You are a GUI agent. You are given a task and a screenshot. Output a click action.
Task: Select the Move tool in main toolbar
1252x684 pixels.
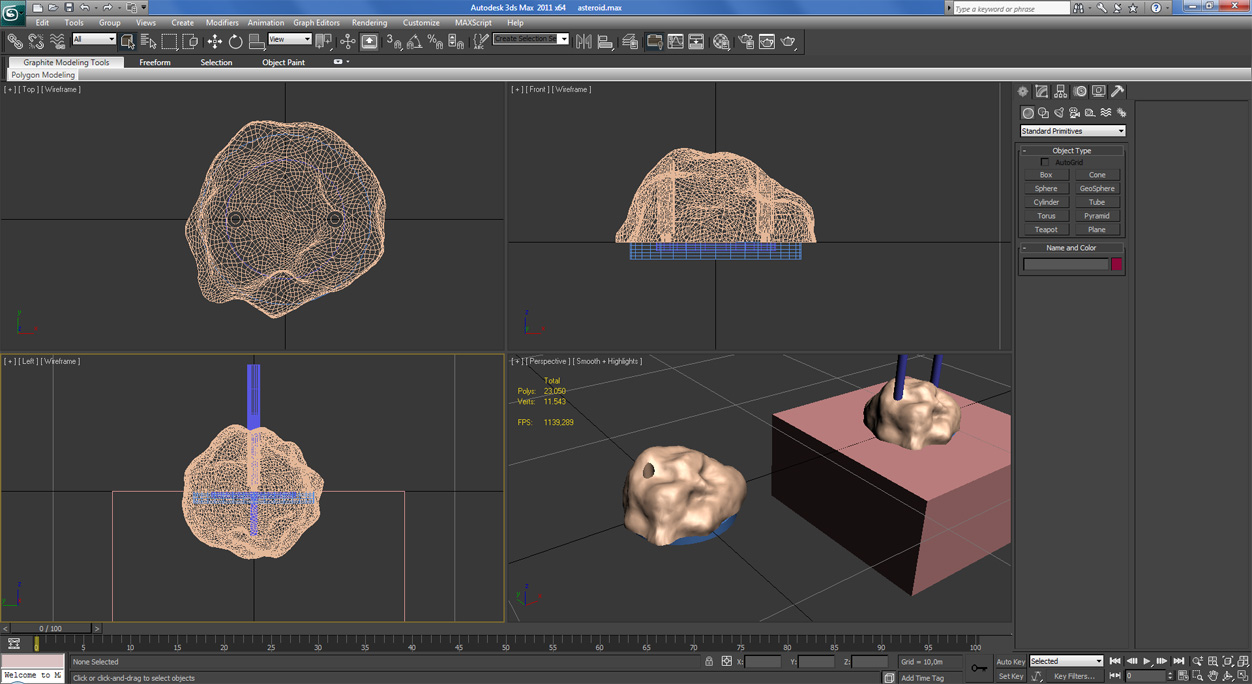coord(214,42)
